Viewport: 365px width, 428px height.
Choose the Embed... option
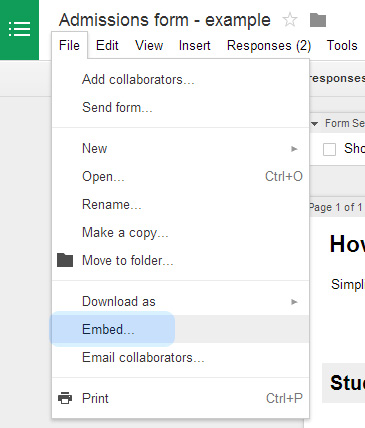coord(180,329)
